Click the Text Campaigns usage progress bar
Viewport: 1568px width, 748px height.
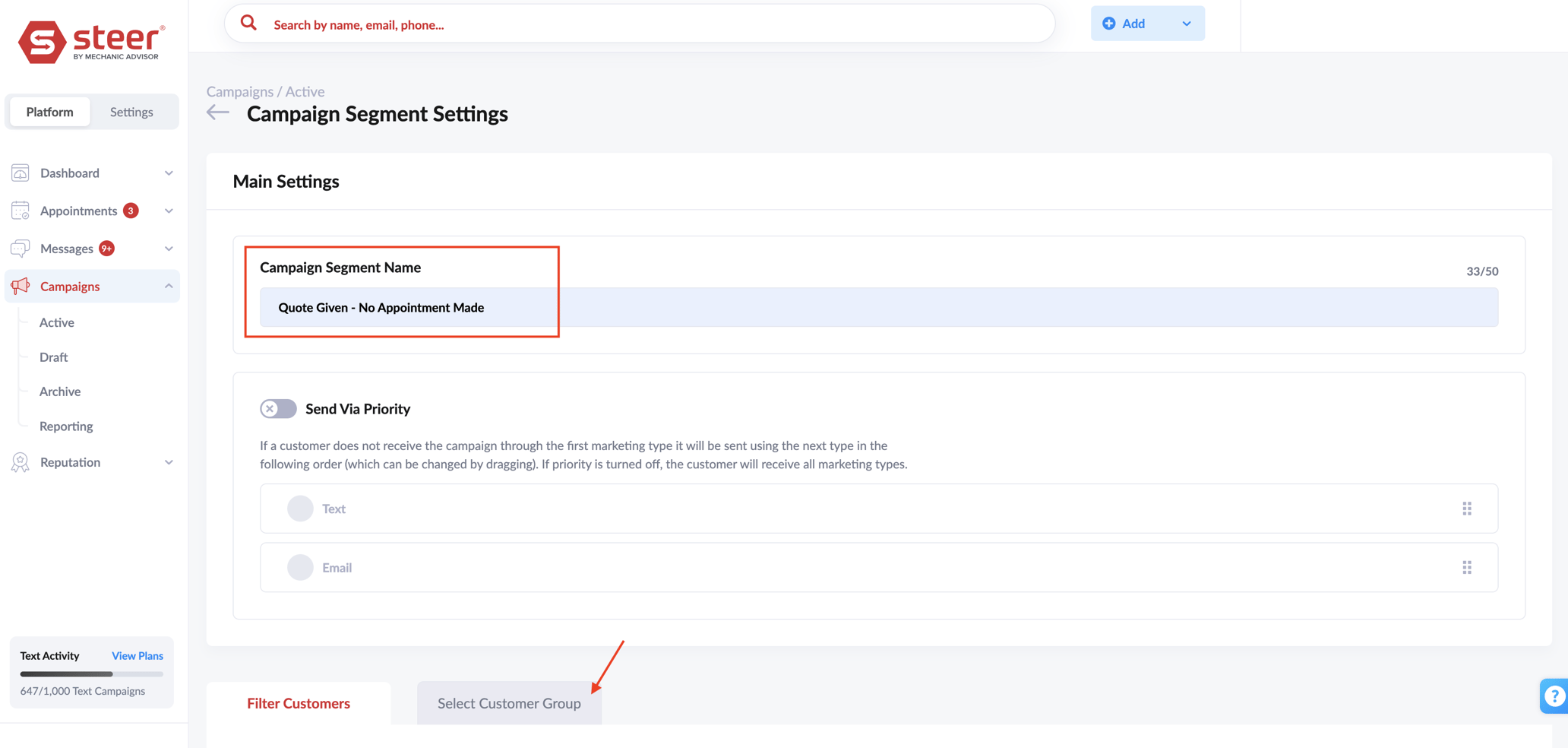91,674
